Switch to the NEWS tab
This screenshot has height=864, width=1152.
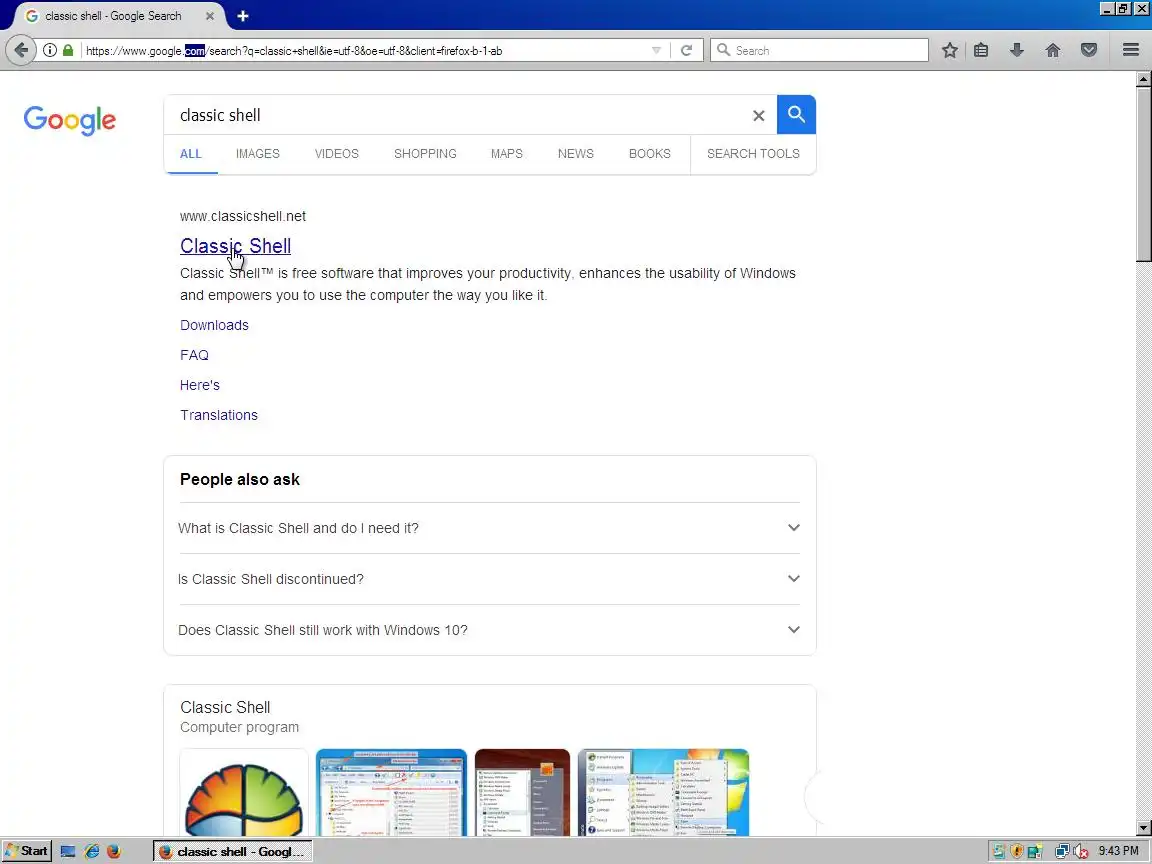tap(575, 154)
